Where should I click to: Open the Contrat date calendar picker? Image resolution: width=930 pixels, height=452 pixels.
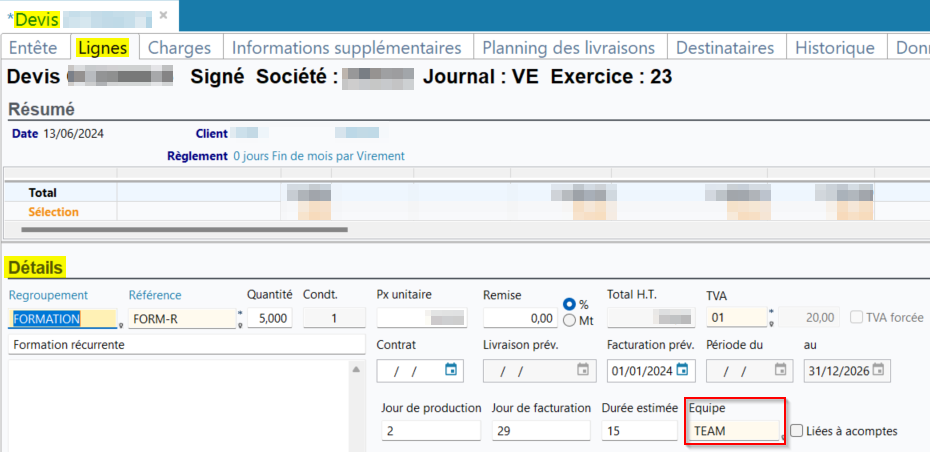click(451, 370)
